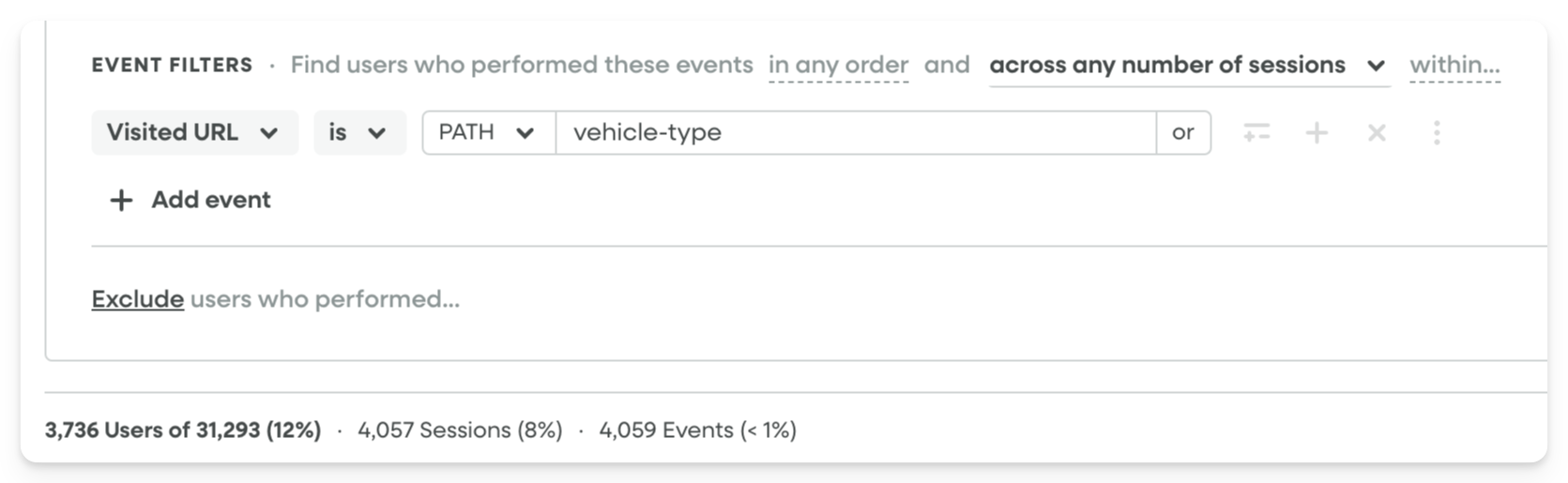
Task: Click the vehicle-type path input field
Action: 856,132
